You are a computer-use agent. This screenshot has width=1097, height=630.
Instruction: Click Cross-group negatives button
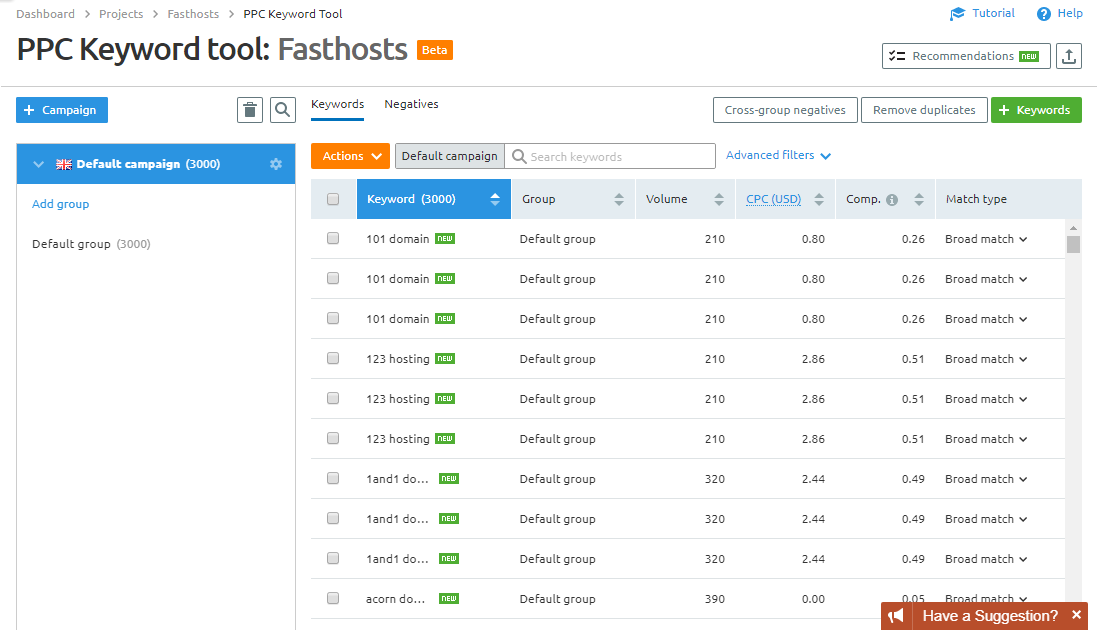click(x=785, y=110)
